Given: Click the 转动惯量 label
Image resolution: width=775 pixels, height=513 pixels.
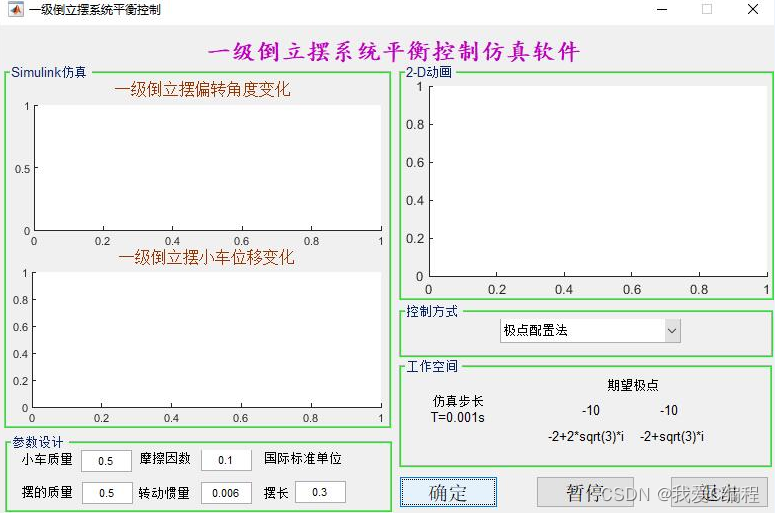Looking at the screenshot, I should [x=164, y=493].
